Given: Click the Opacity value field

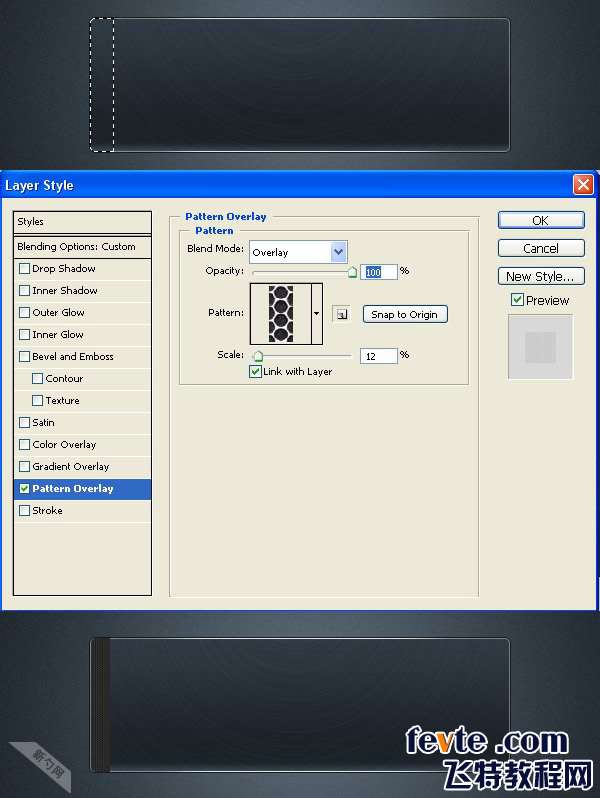Looking at the screenshot, I should (x=378, y=271).
